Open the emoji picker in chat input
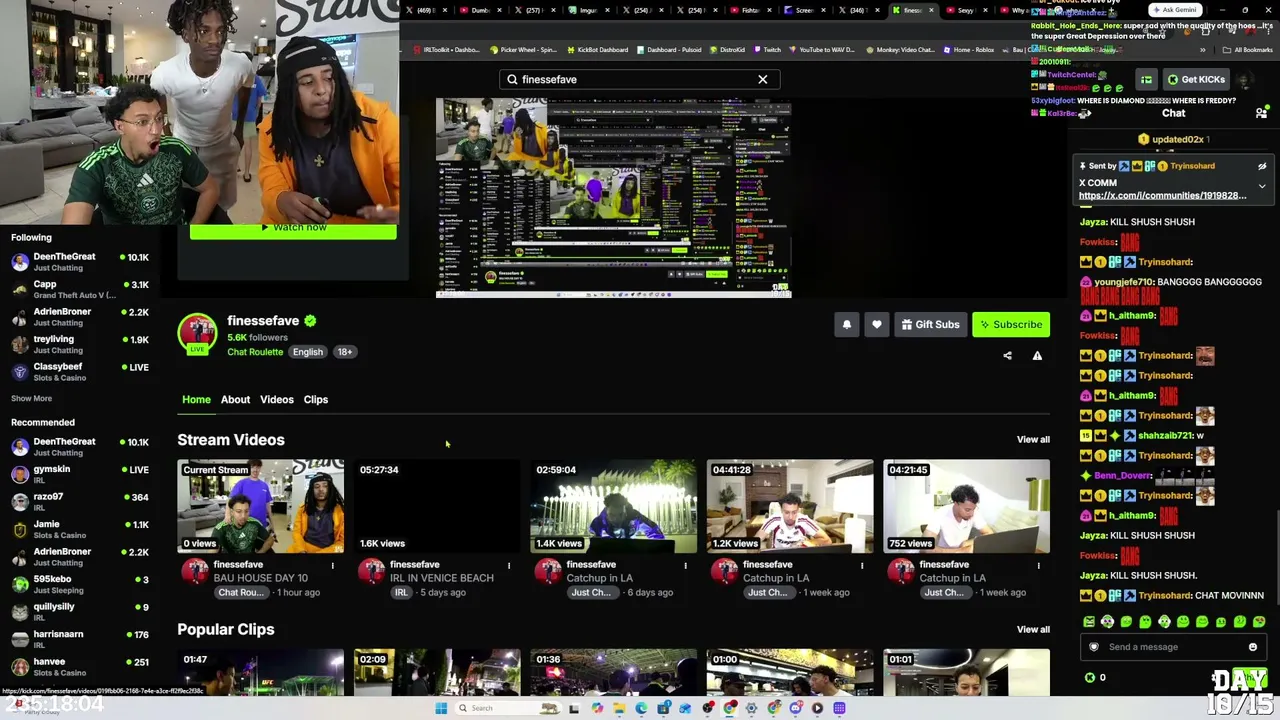1280x720 pixels. pos(1253,647)
